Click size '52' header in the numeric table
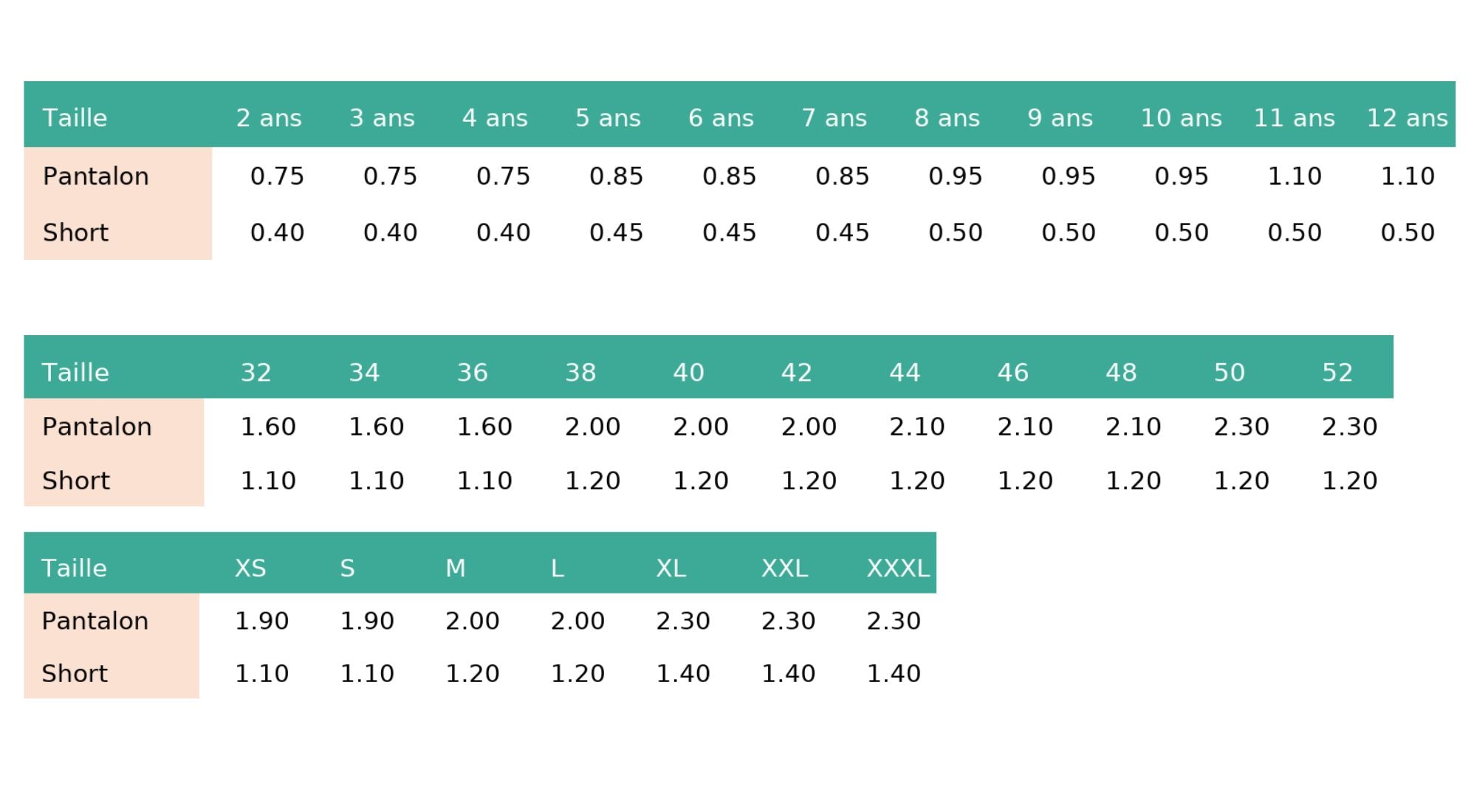1477x812 pixels. coord(1337,373)
